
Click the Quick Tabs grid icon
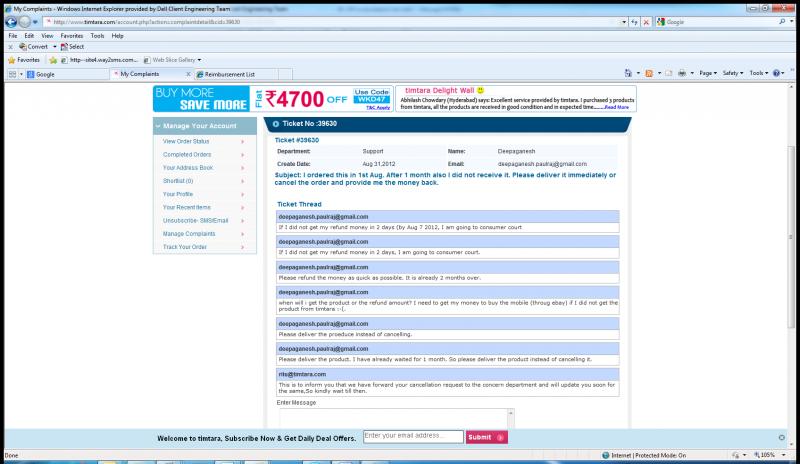(12, 74)
